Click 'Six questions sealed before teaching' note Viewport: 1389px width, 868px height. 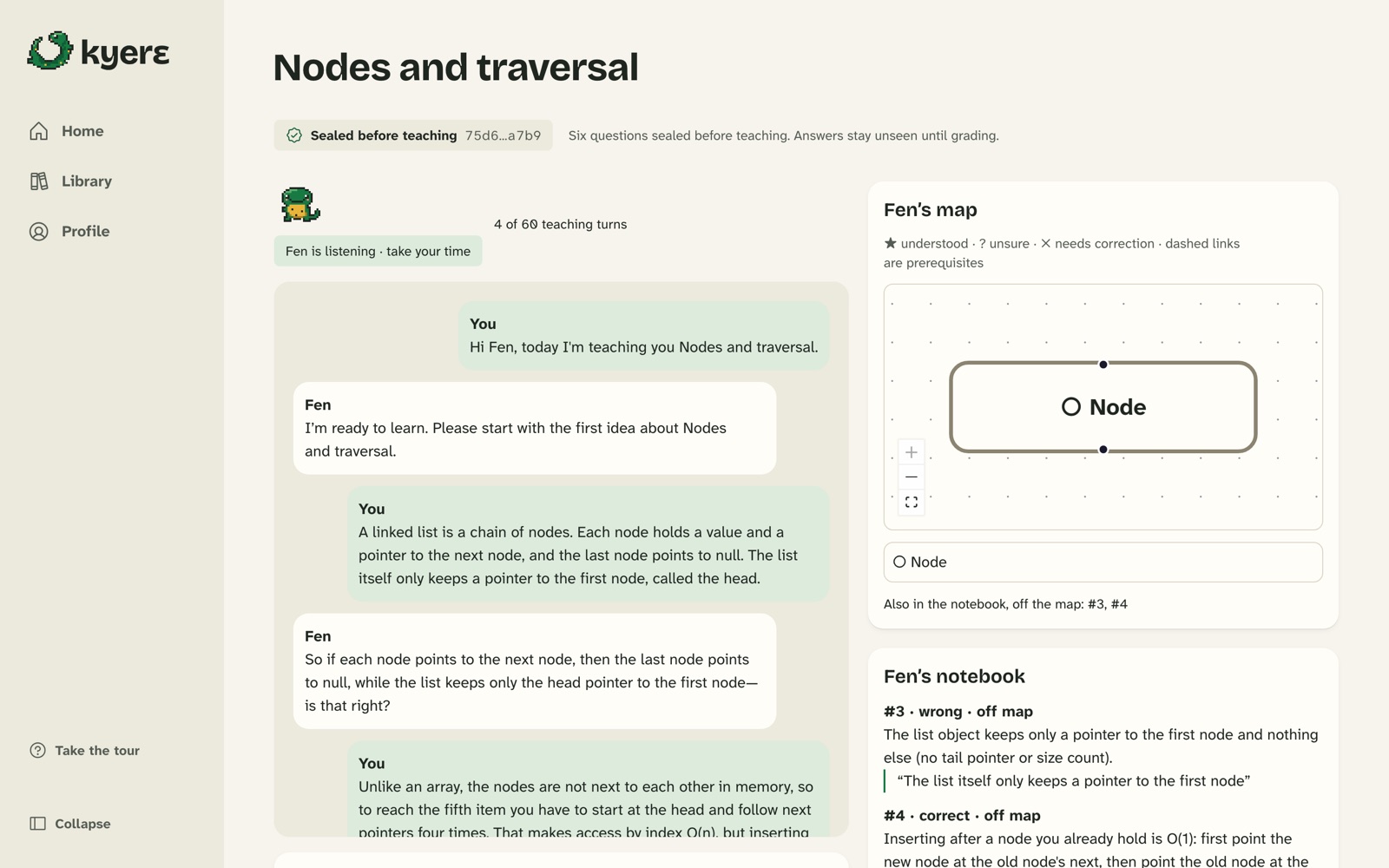783,135
